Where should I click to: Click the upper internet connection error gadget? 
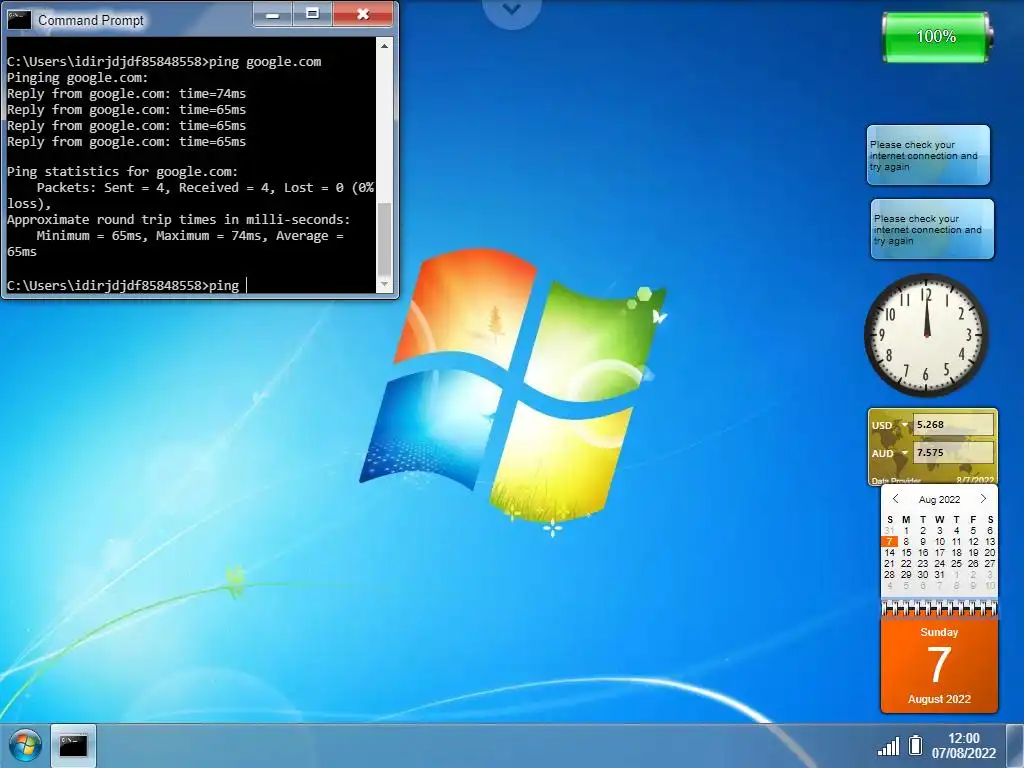(x=928, y=155)
